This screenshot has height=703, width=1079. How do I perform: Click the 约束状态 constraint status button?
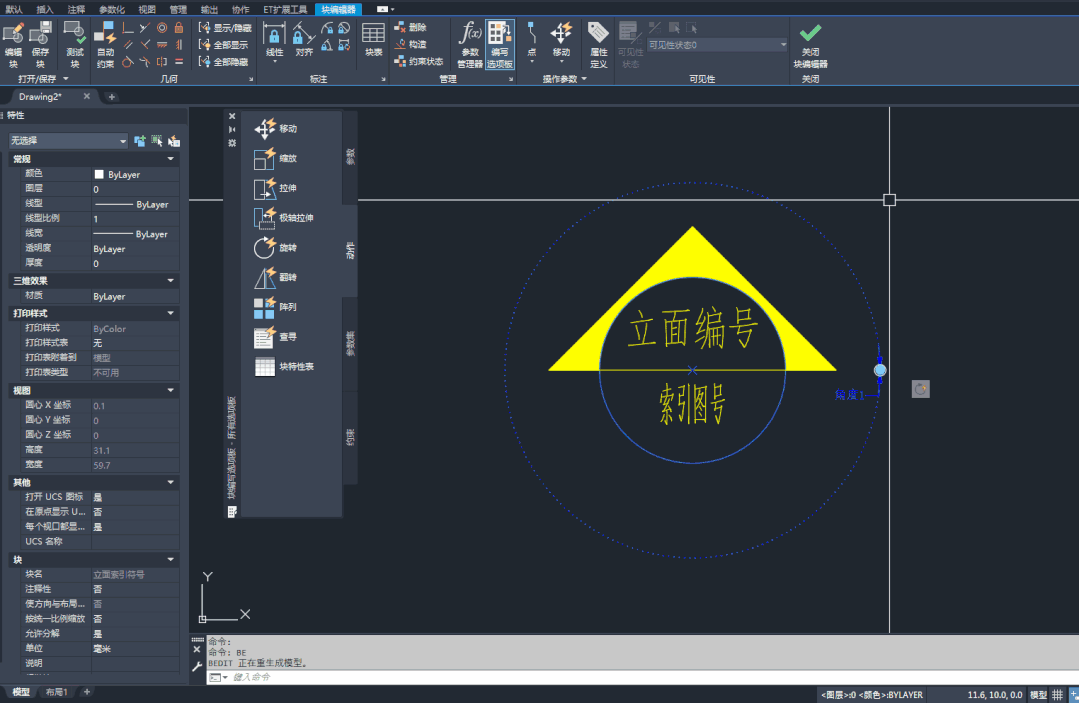pyautogui.click(x=418, y=61)
